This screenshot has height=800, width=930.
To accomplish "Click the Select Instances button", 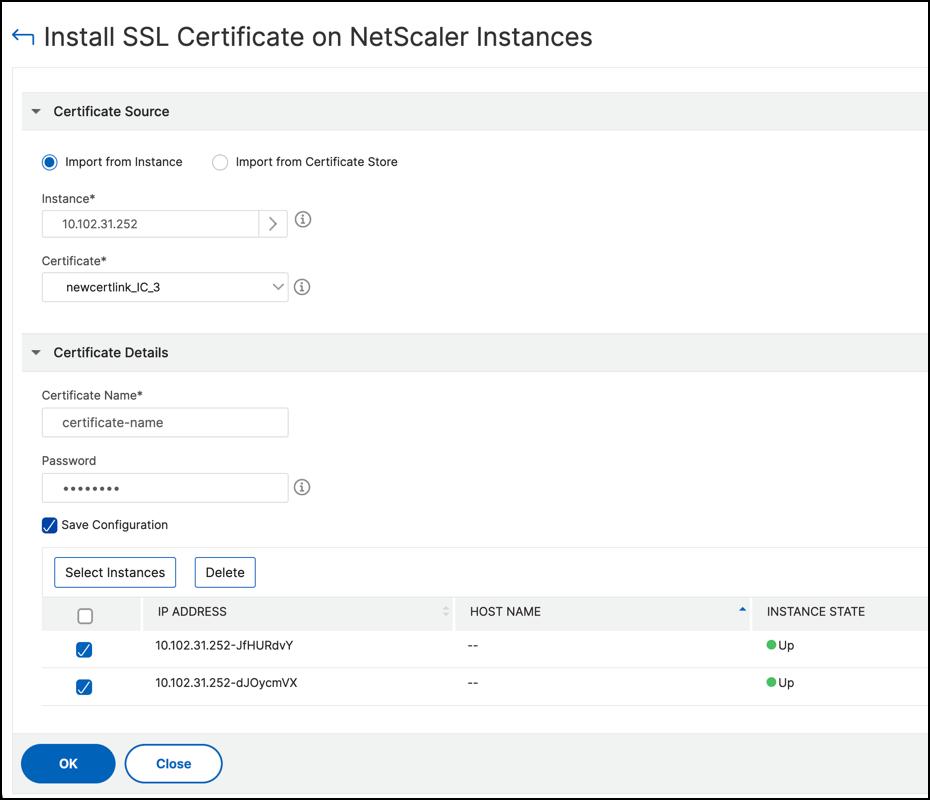I will tap(114, 572).
